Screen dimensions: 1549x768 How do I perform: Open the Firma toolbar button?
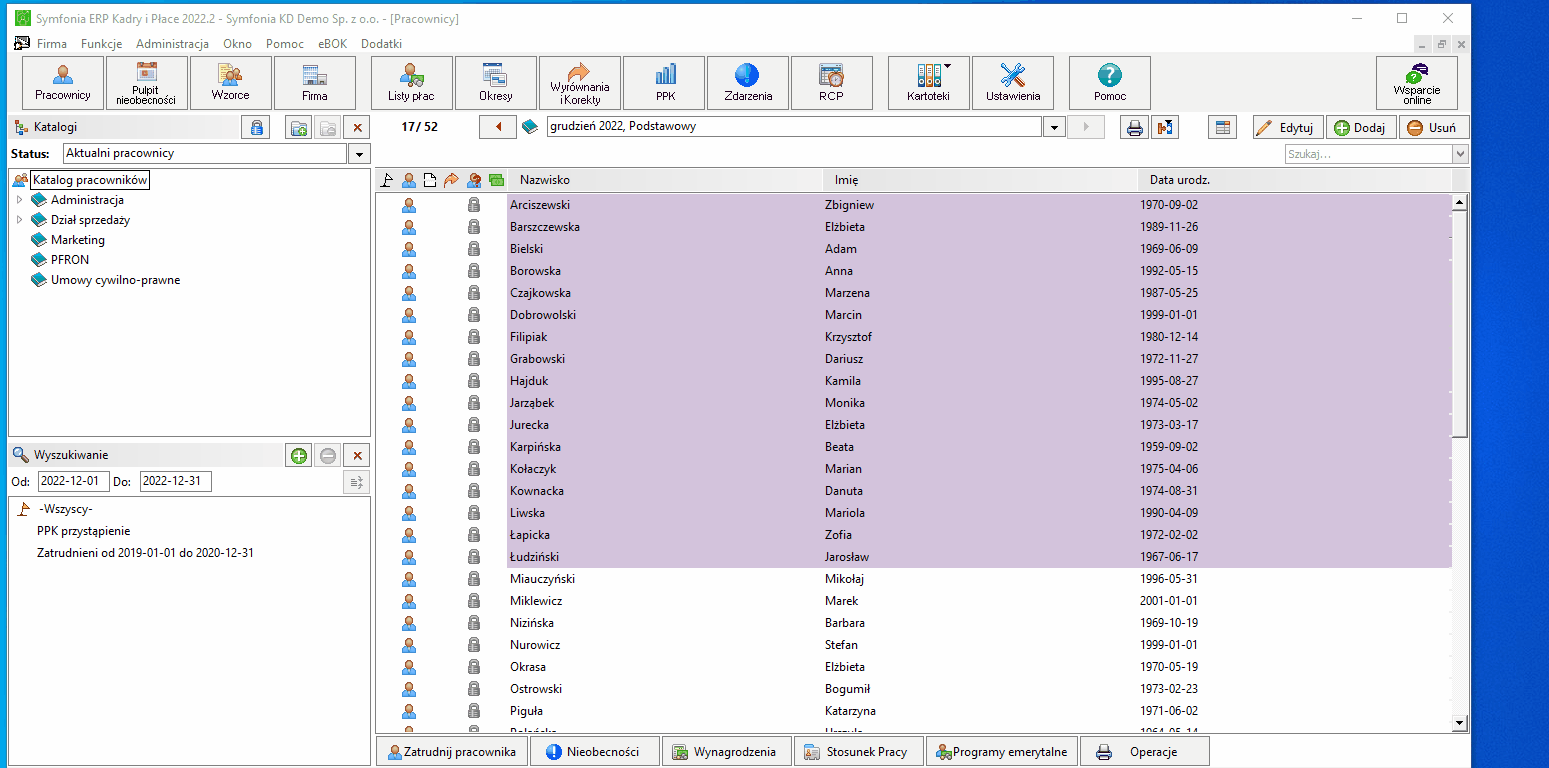pos(315,83)
